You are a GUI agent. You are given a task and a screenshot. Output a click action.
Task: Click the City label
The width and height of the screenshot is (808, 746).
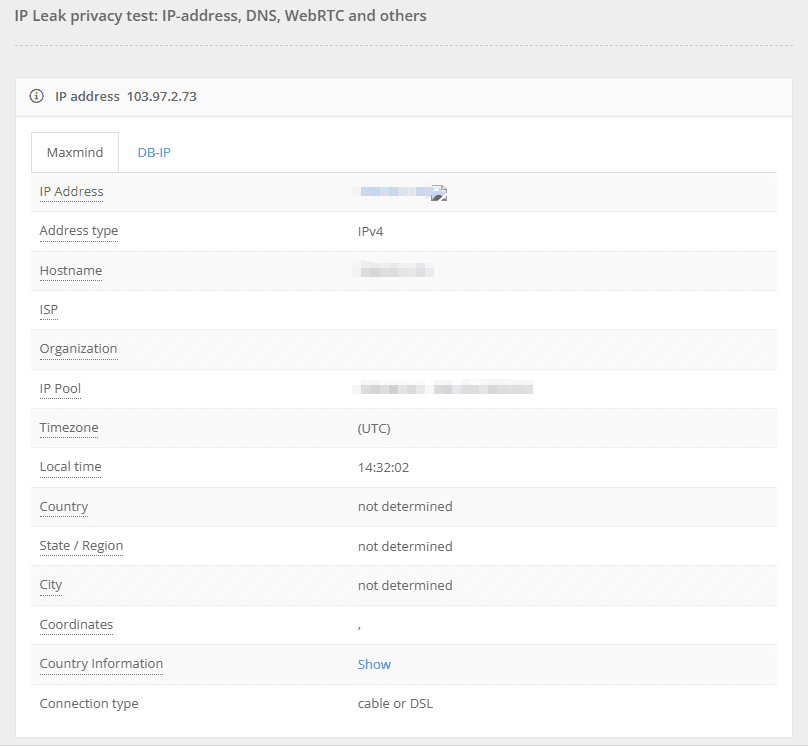click(x=51, y=585)
